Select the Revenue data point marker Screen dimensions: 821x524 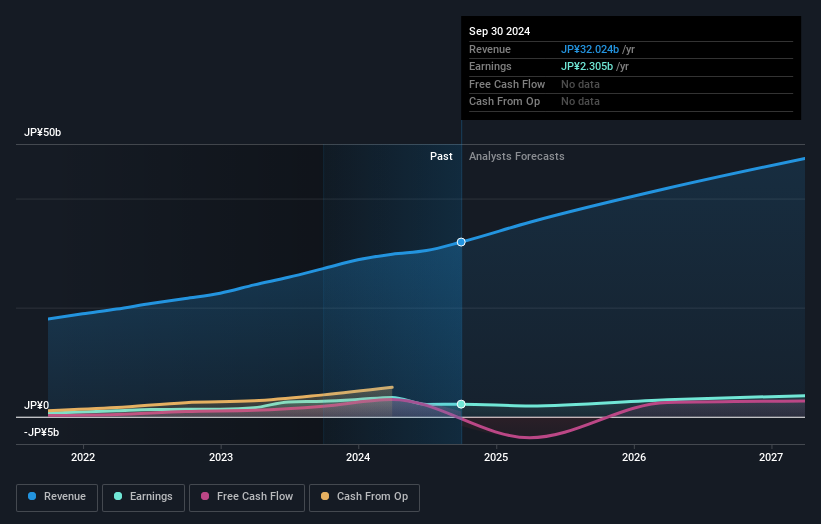tap(461, 242)
